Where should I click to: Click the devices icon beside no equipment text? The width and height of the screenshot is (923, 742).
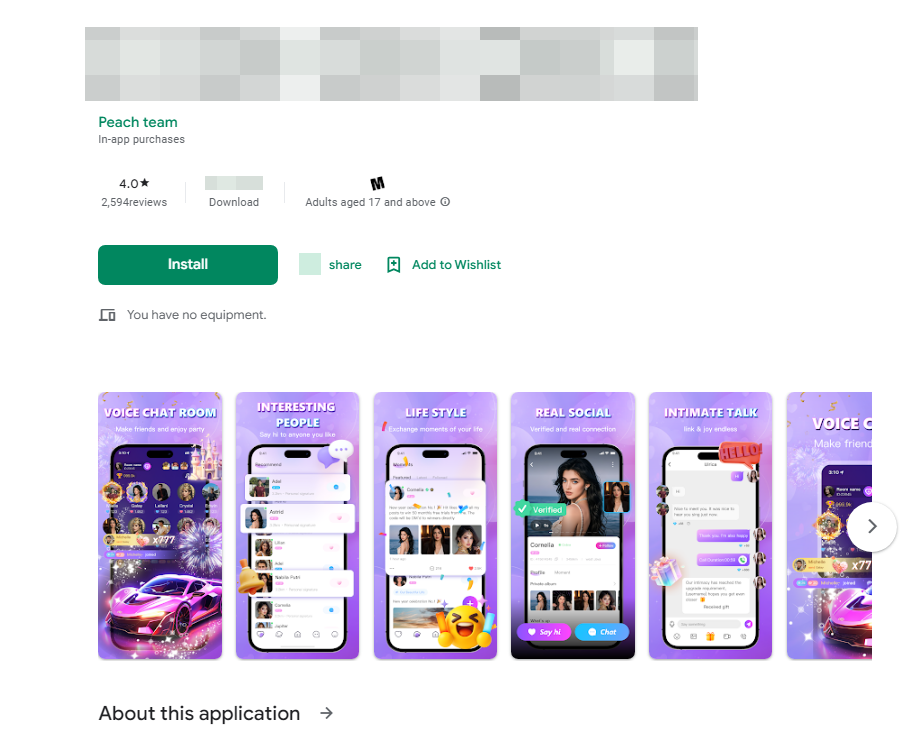tap(107, 315)
